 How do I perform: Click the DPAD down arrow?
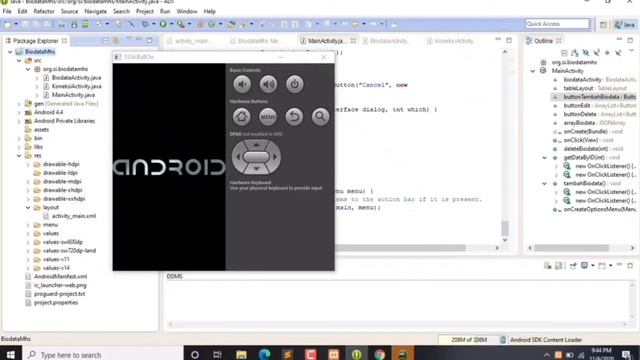point(256,169)
